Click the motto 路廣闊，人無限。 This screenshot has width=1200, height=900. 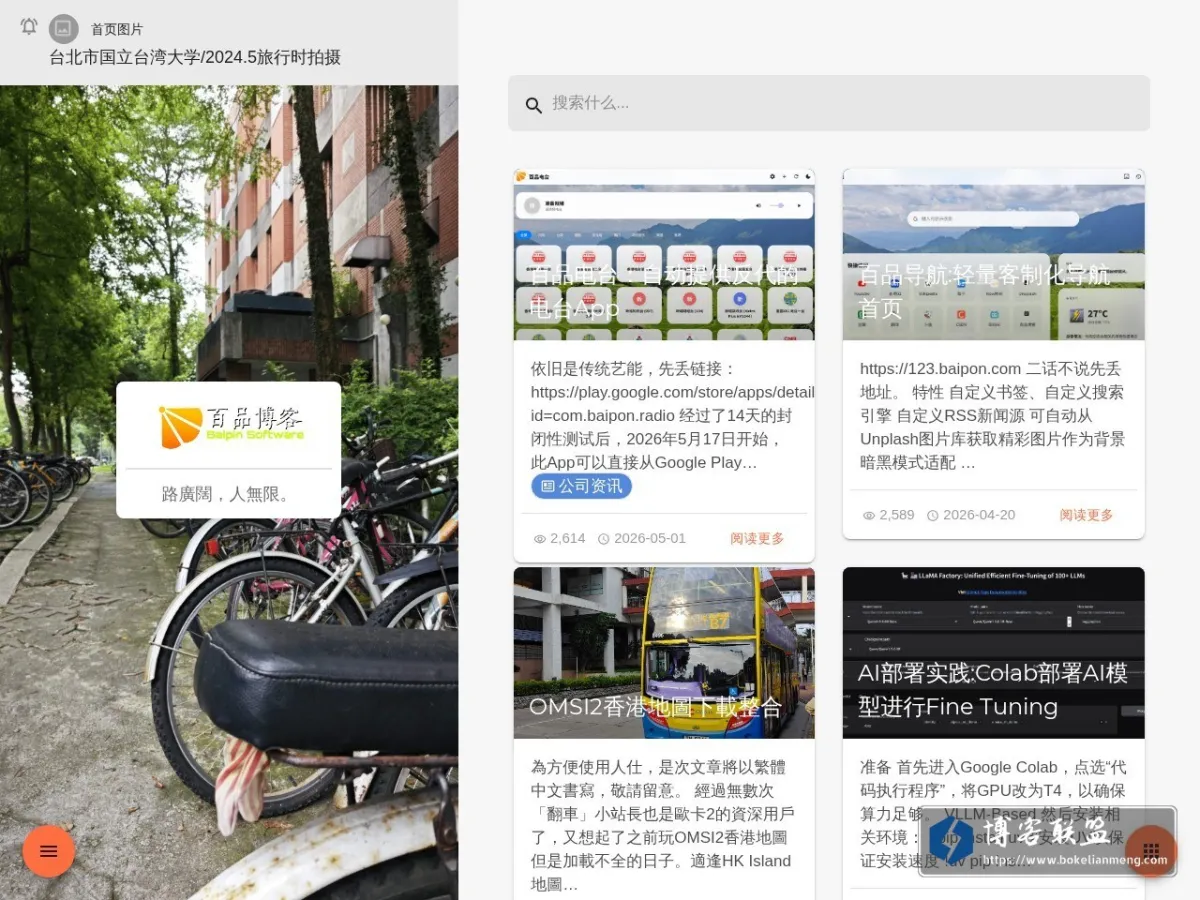click(x=228, y=494)
